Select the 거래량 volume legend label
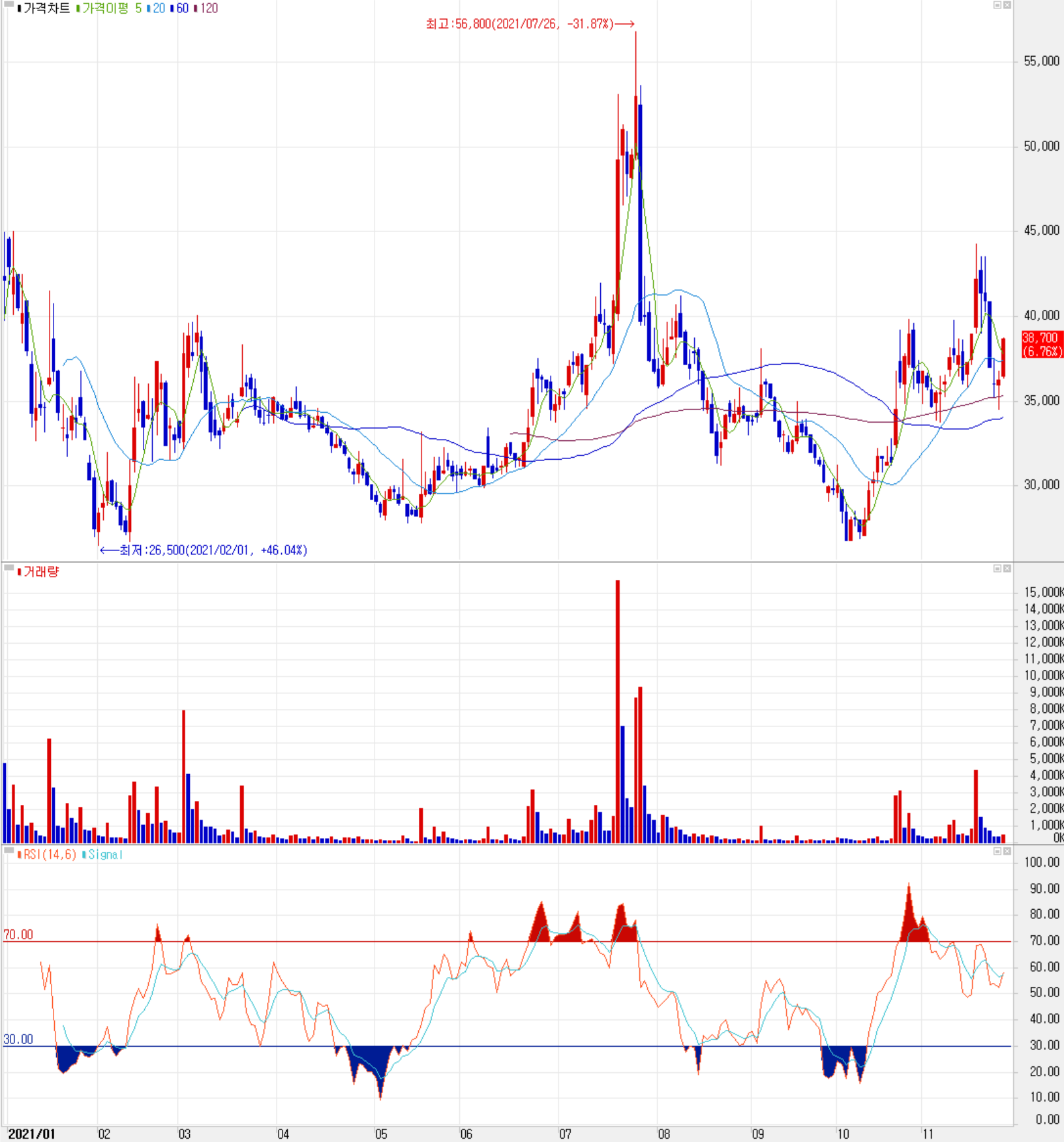Image resolution: width=1064 pixels, height=1142 pixels. (38, 572)
